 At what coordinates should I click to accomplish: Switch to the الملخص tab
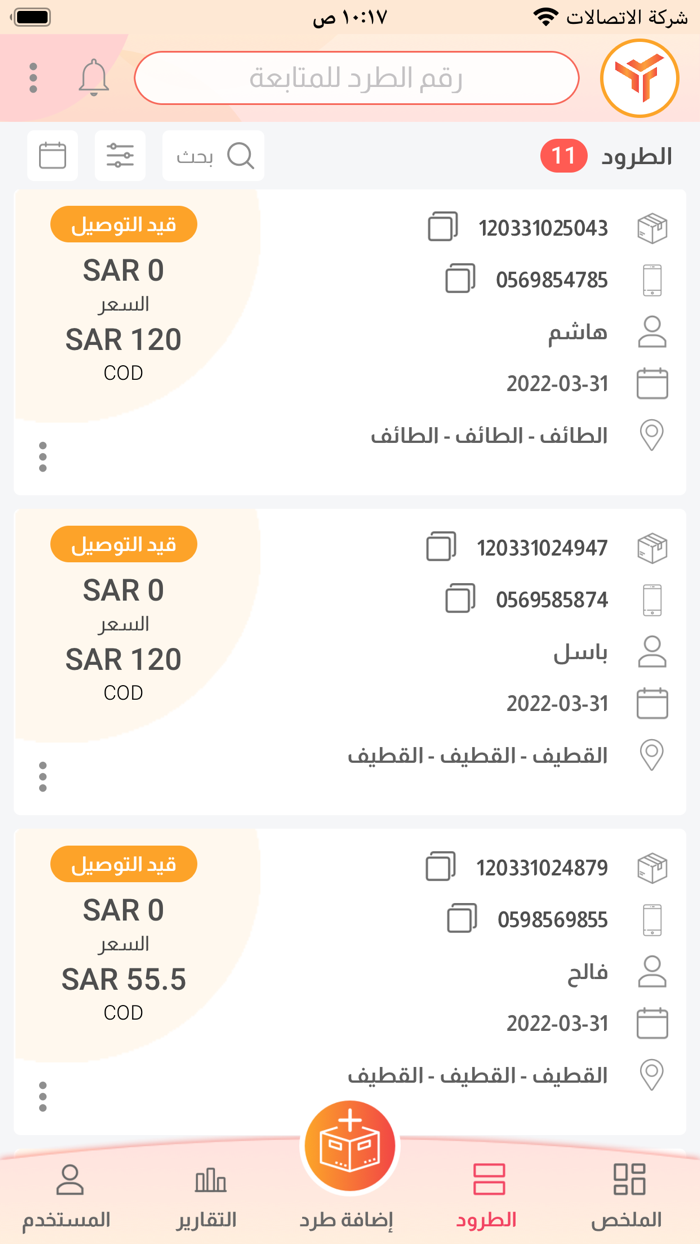[x=629, y=1192]
